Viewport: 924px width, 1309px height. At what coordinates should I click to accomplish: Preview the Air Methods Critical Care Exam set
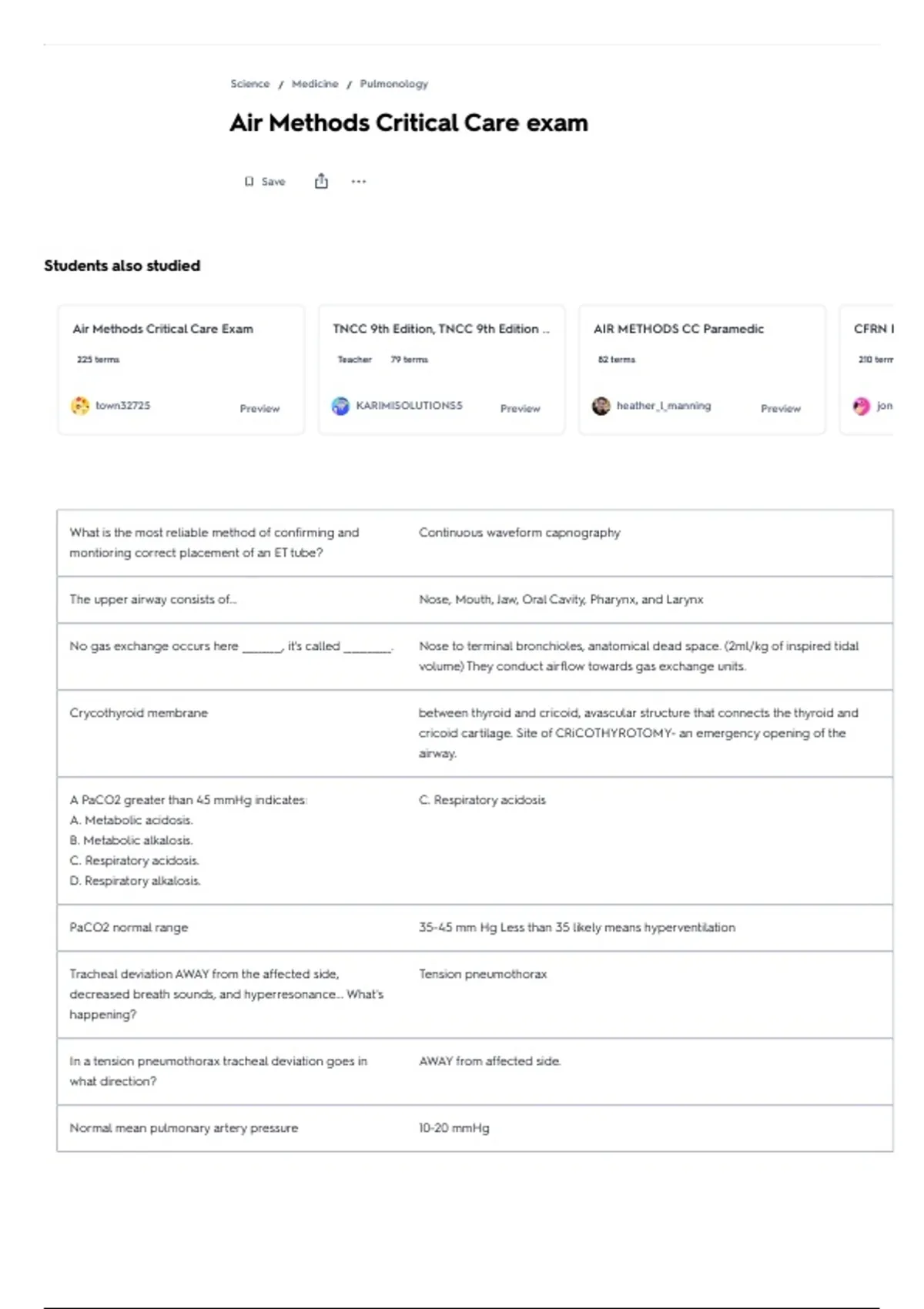tap(259, 408)
